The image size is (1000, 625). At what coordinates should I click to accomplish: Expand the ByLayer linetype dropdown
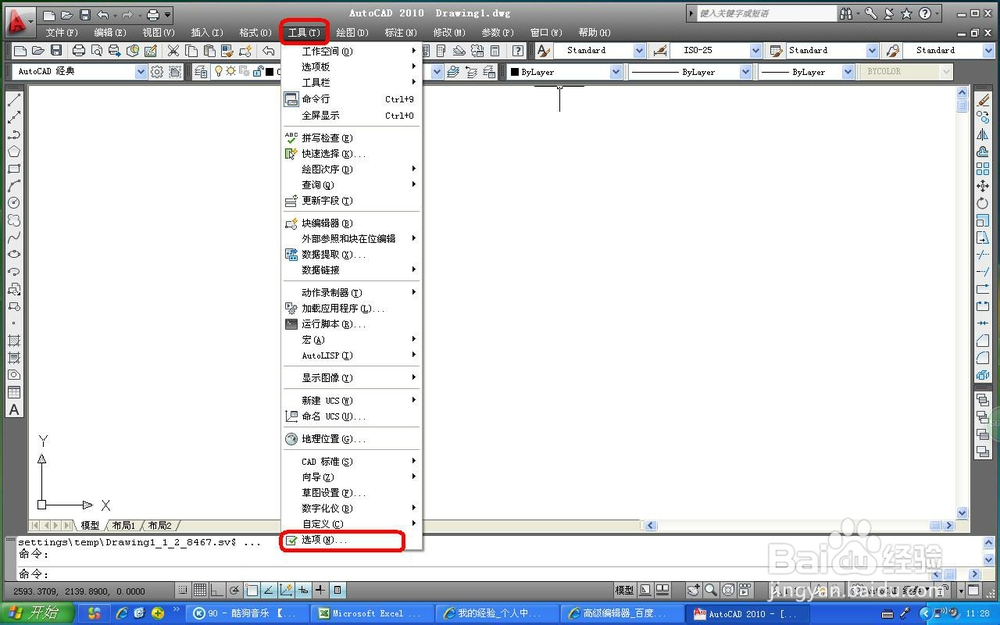(746, 72)
